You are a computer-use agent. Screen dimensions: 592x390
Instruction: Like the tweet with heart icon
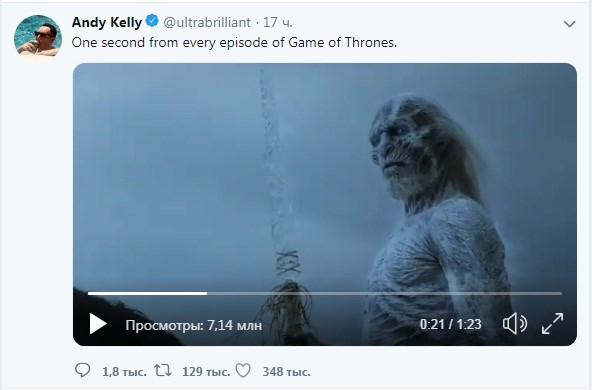(x=243, y=370)
